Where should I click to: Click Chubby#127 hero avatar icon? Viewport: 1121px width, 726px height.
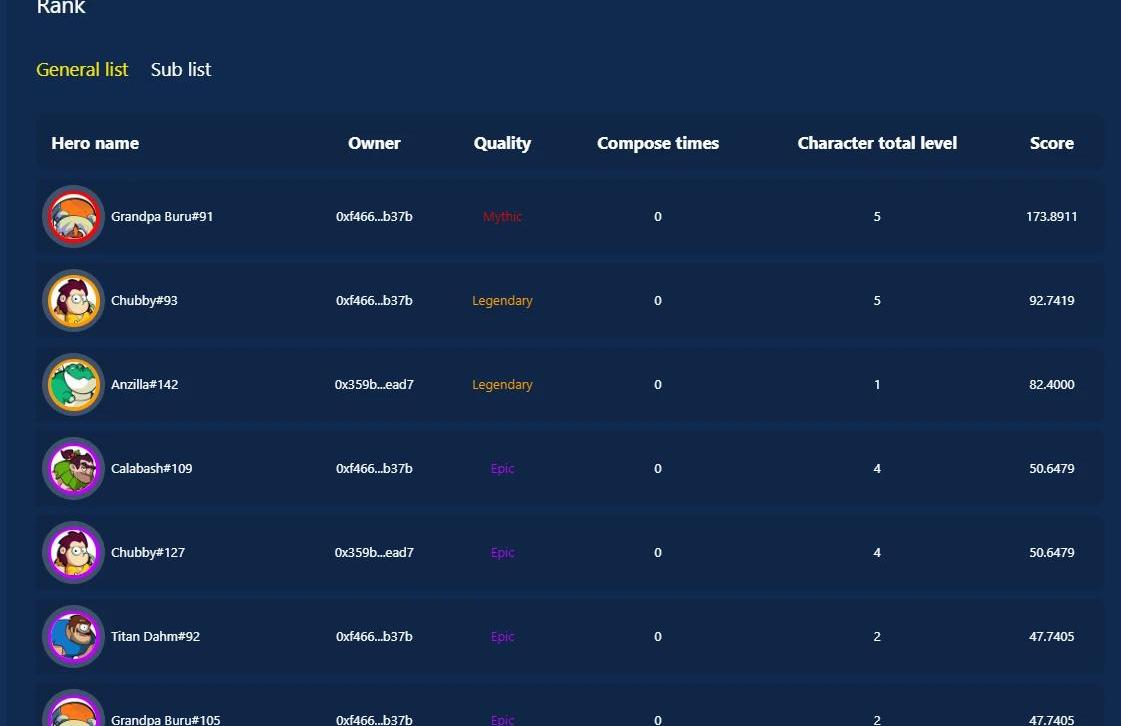73,552
